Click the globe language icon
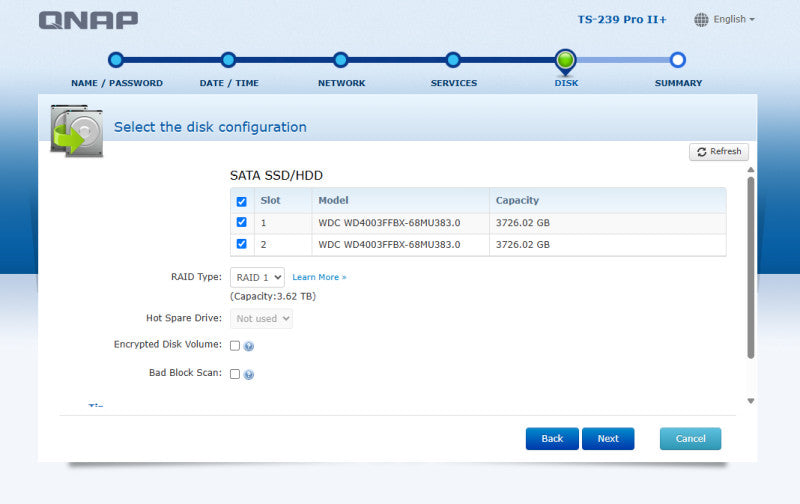This screenshot has width=800, height=504. tap(701, 19)
